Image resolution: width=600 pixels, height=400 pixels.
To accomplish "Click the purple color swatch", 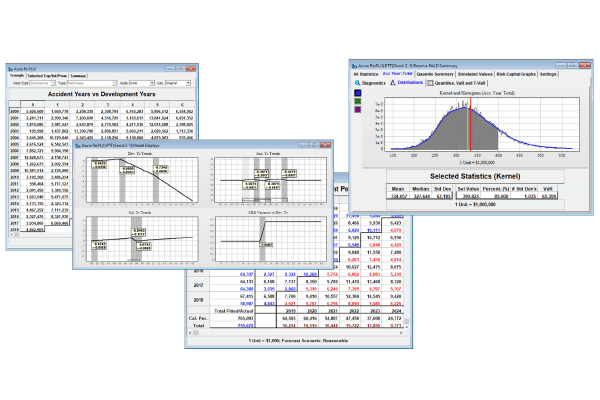I will click(x=358, y=109).
